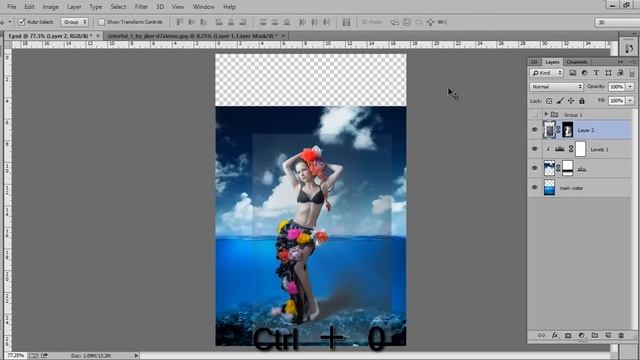Enable Show Transform Controls checkbox
The image size is (640, 360).
point(102,22)
